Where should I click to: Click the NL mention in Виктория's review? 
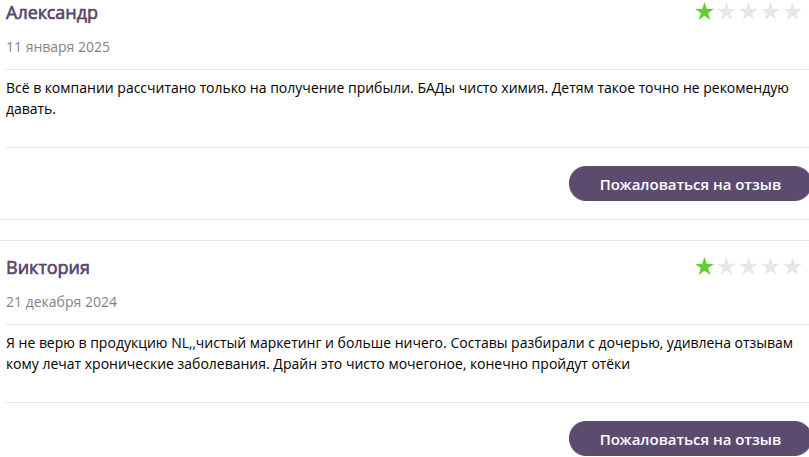[181, 344]
